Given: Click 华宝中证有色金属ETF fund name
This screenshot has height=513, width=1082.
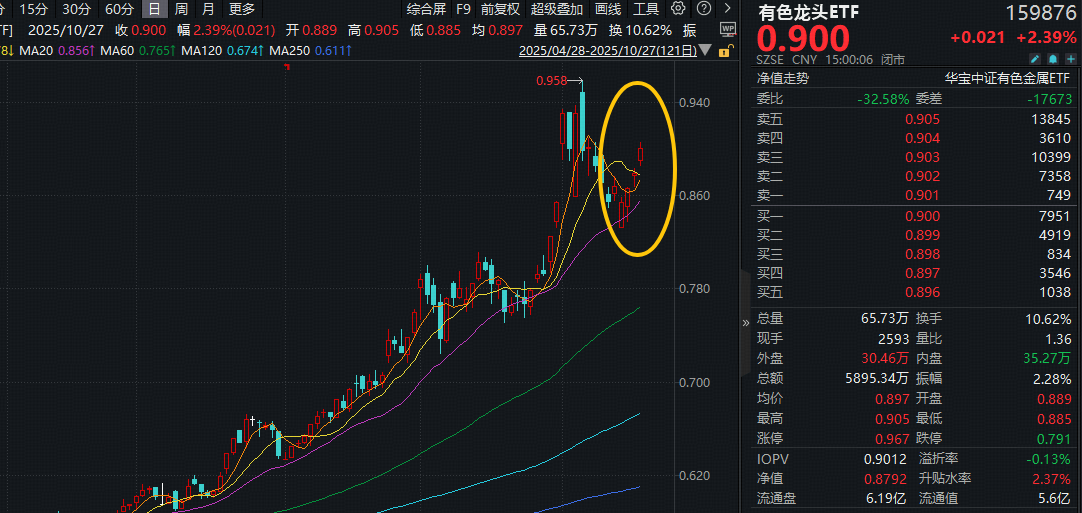Looking at the screenshot, I should click(1007, 78).
